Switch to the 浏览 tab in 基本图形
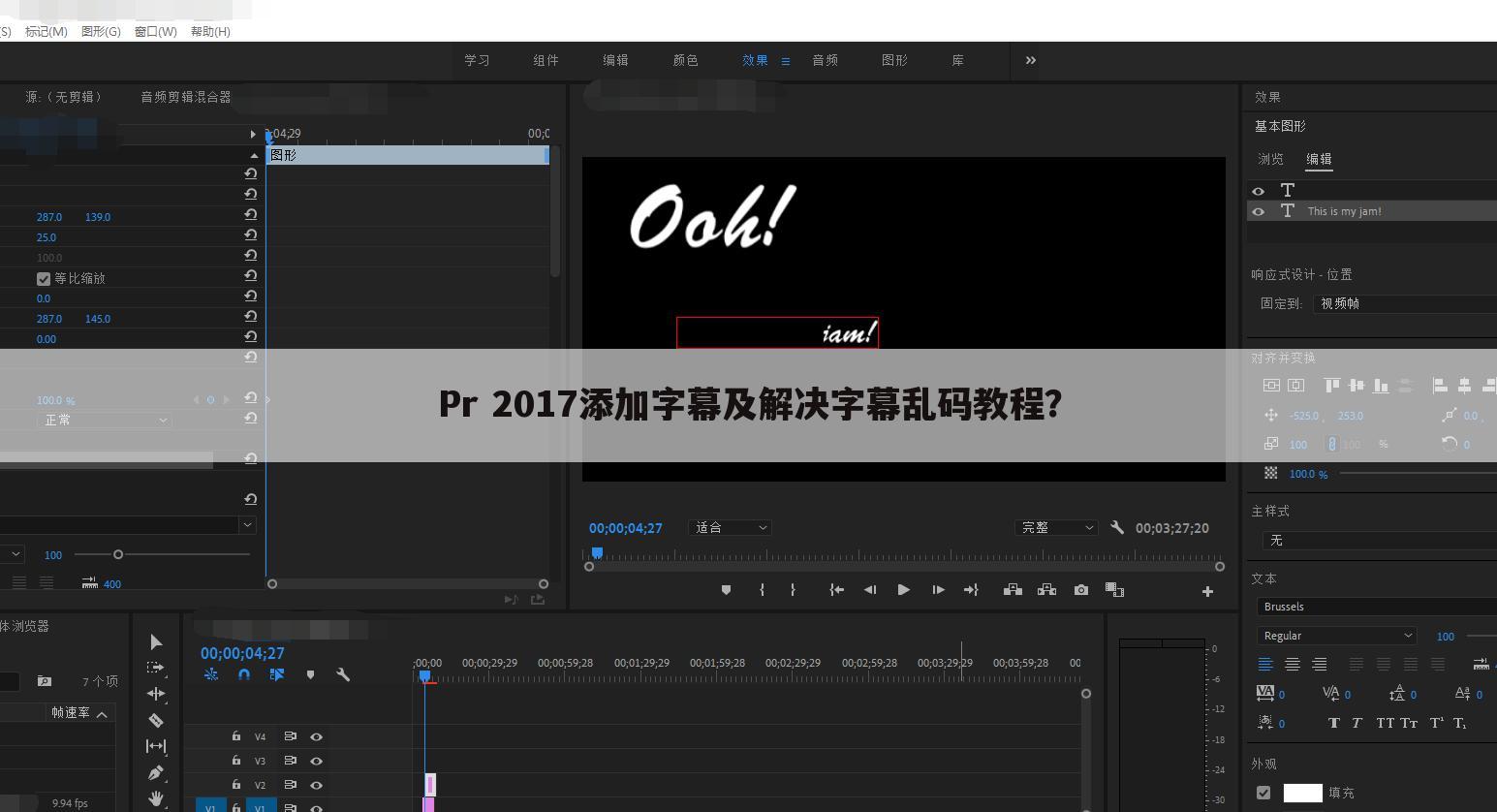 [x=1270, y=159]
